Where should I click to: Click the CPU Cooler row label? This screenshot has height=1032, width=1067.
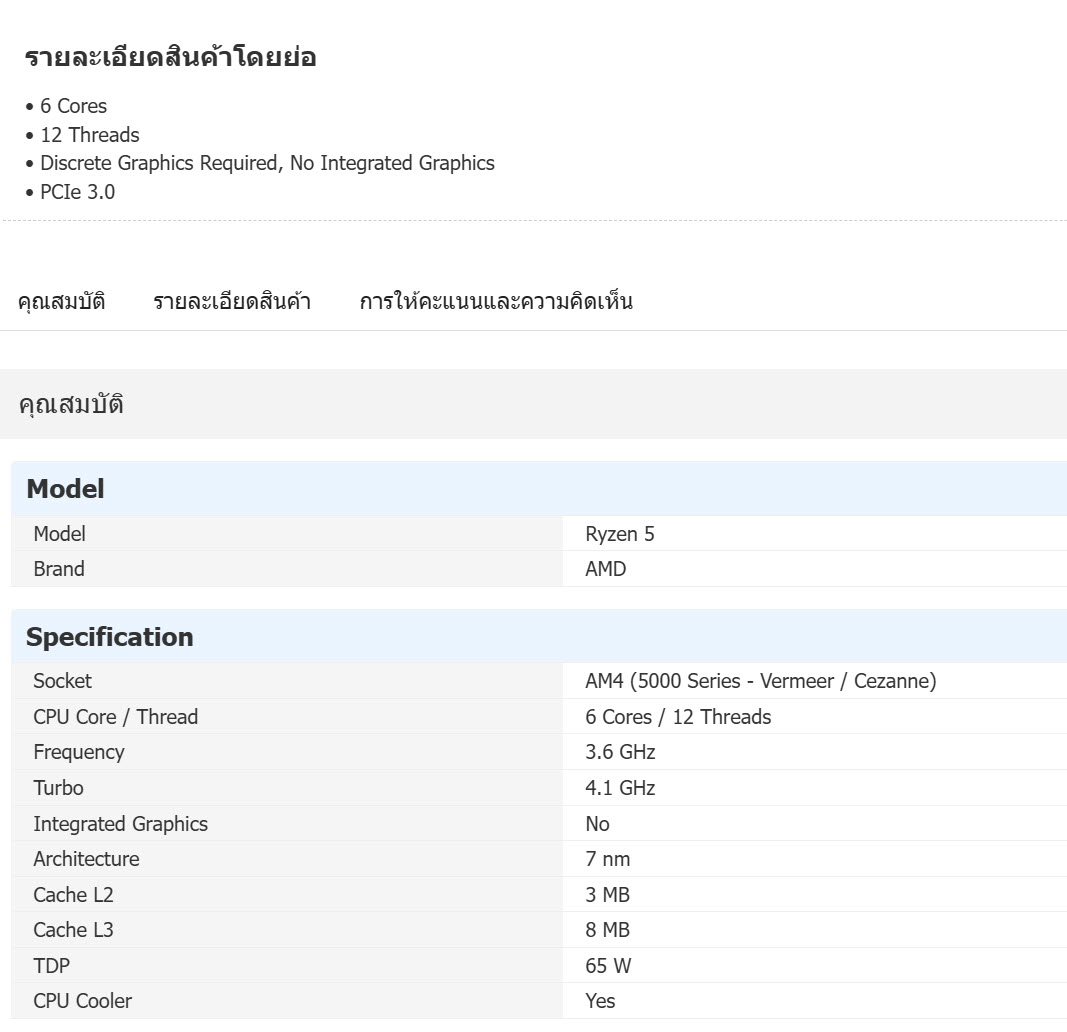82,1001
